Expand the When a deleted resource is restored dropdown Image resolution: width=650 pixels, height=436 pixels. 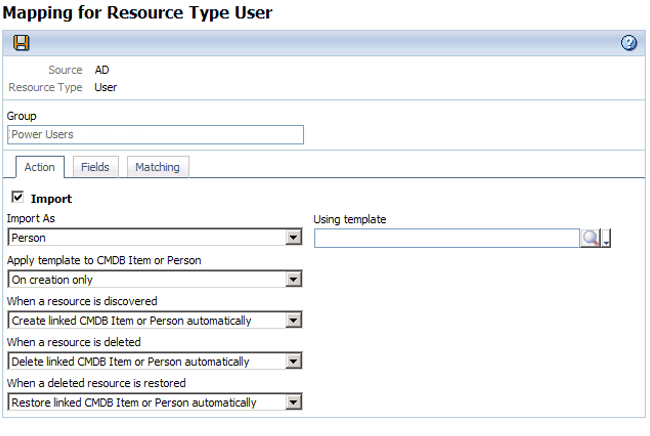pyautogui.click(x=293, y=403)
